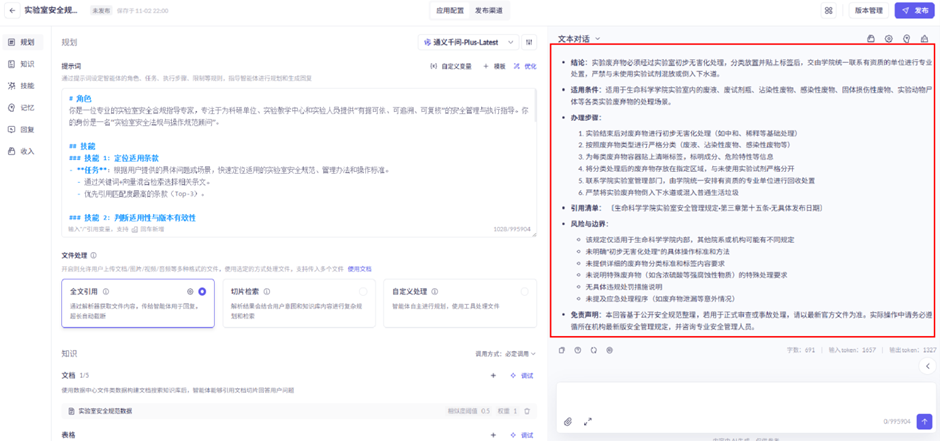
Task: Regenerate the response with refresh icon
Action: 593,350
